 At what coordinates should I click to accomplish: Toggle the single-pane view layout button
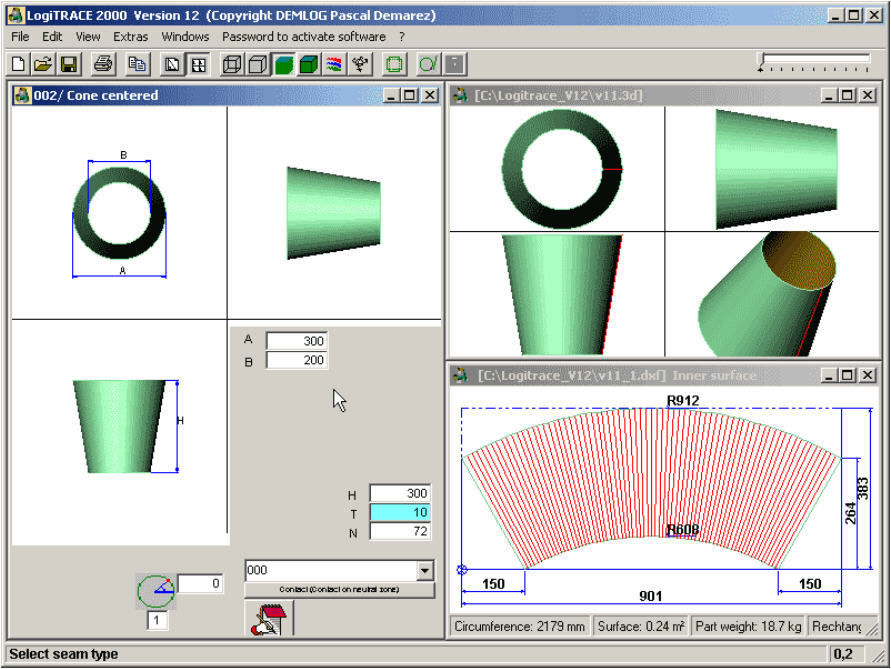pyautogui.click(x=172, y=64)
